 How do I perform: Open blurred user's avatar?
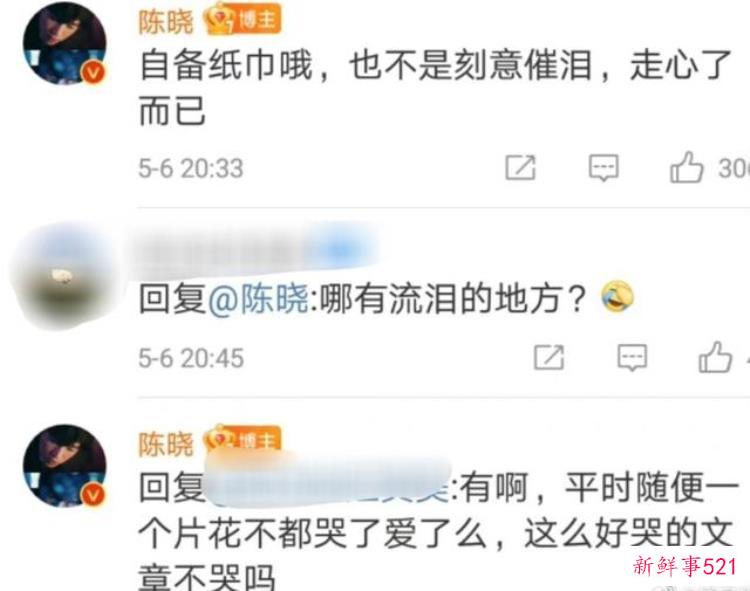tap(62, 276)
